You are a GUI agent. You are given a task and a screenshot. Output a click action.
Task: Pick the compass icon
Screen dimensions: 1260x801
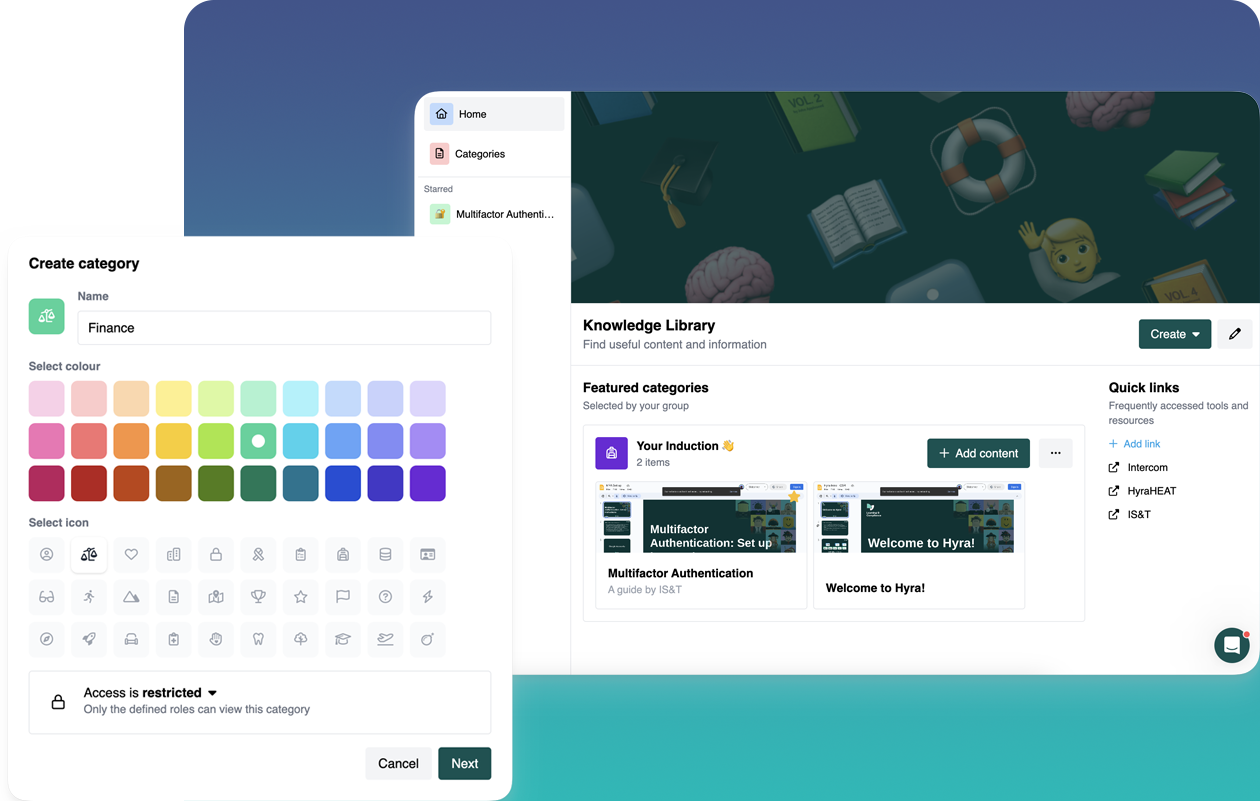click(x=47, y=640)
